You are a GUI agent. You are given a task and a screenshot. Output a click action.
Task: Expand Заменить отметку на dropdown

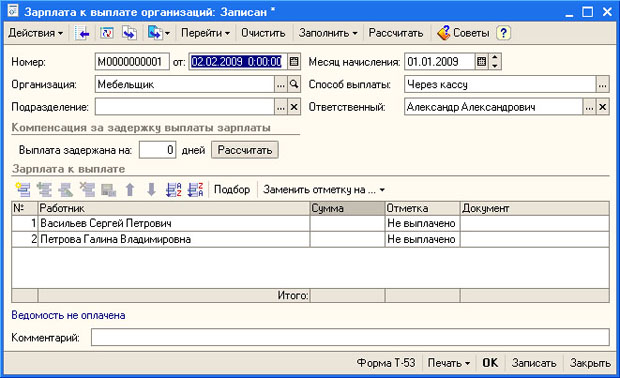[324, 190]
